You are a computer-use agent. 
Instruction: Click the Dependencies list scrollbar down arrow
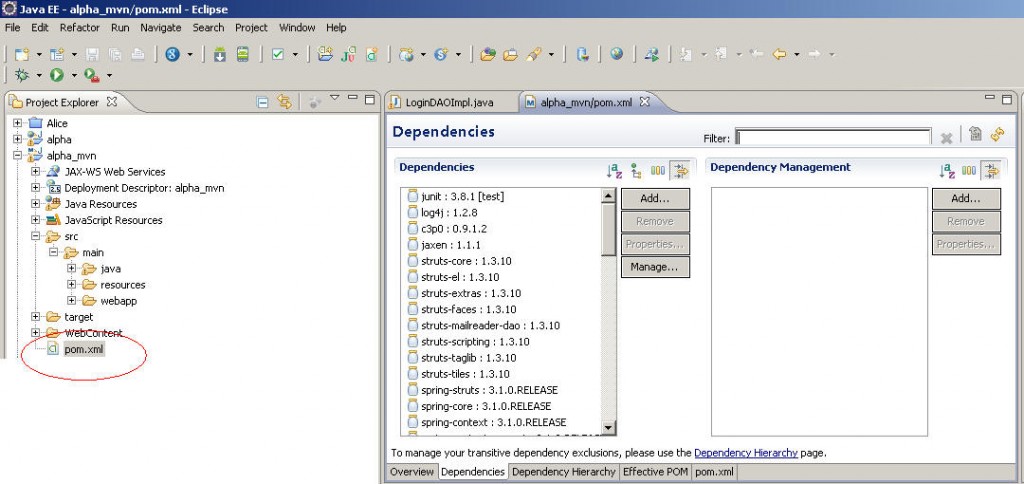point(608,428)
